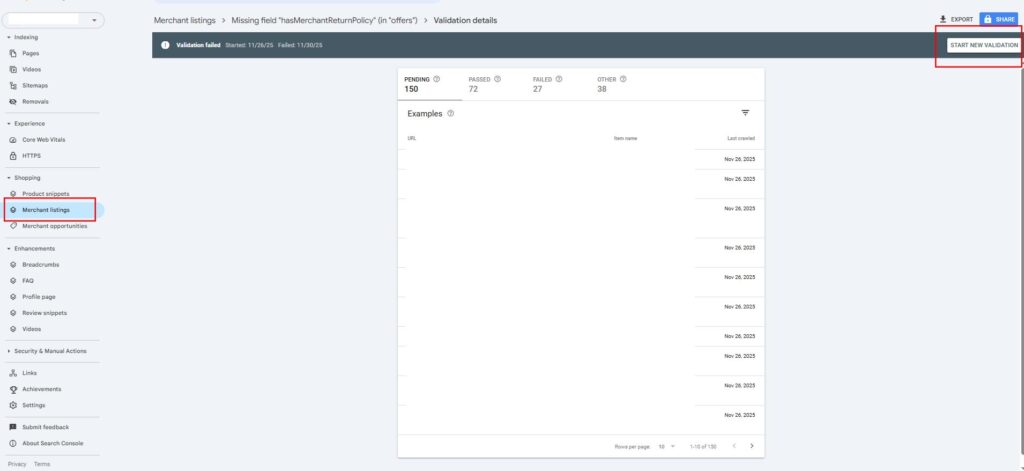Open the Achievements page
The image size is (1024, 471).
(41, 389)
